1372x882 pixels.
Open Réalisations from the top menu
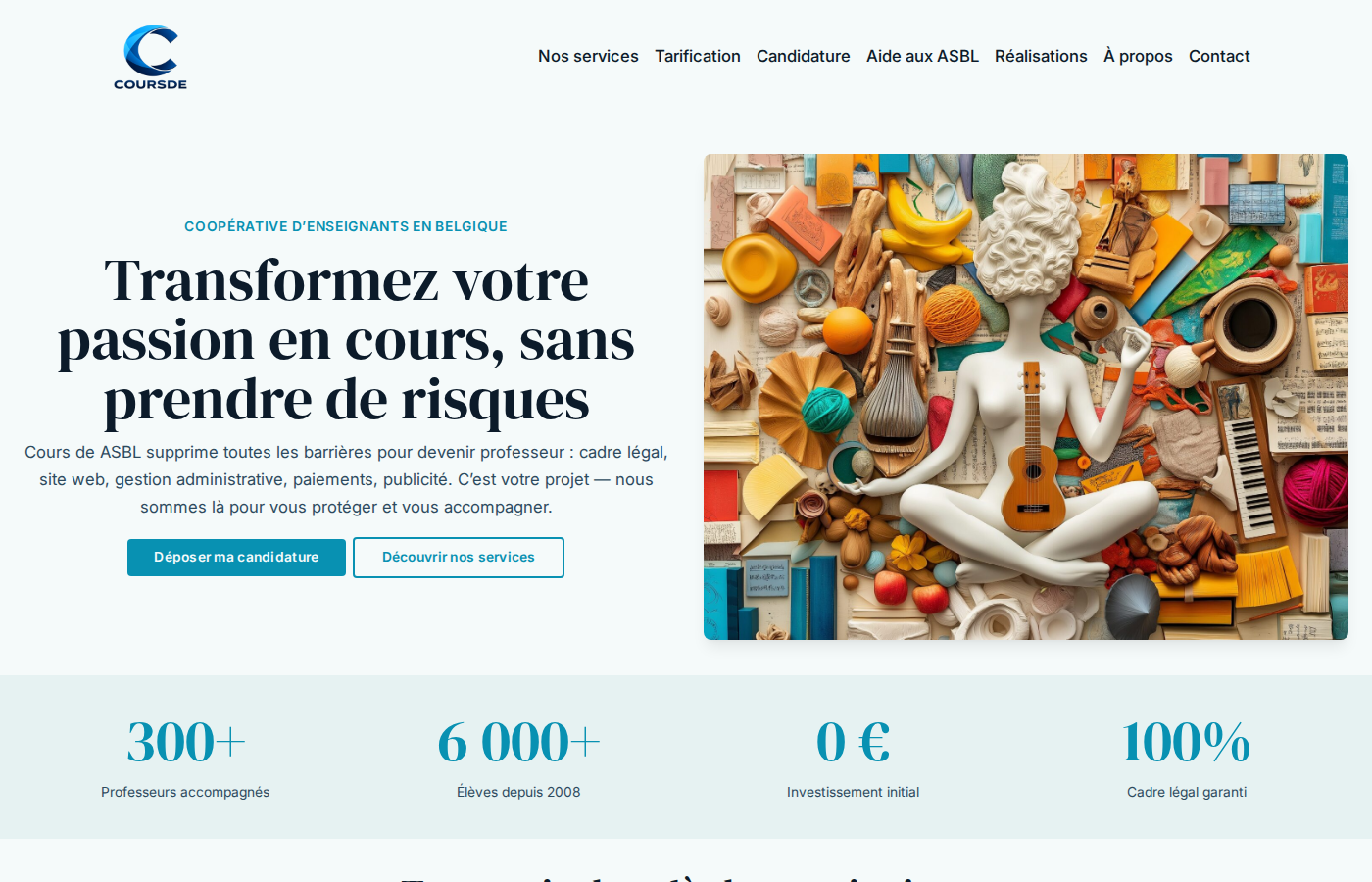tap(1041, 56)
